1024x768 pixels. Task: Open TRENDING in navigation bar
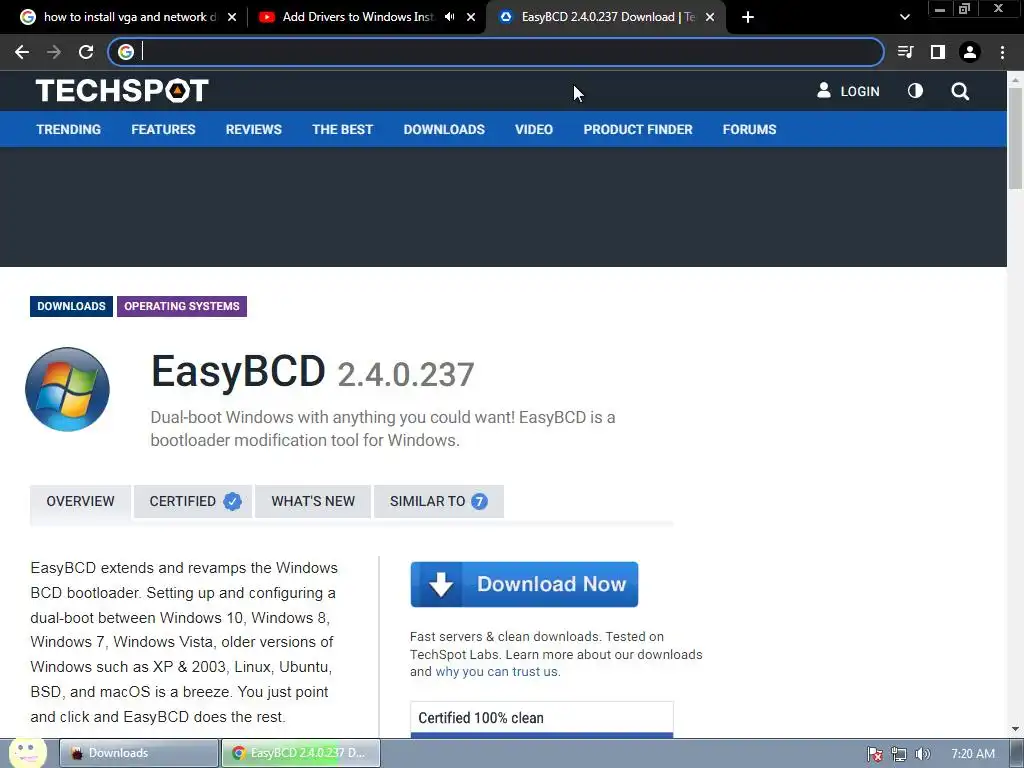69,129
